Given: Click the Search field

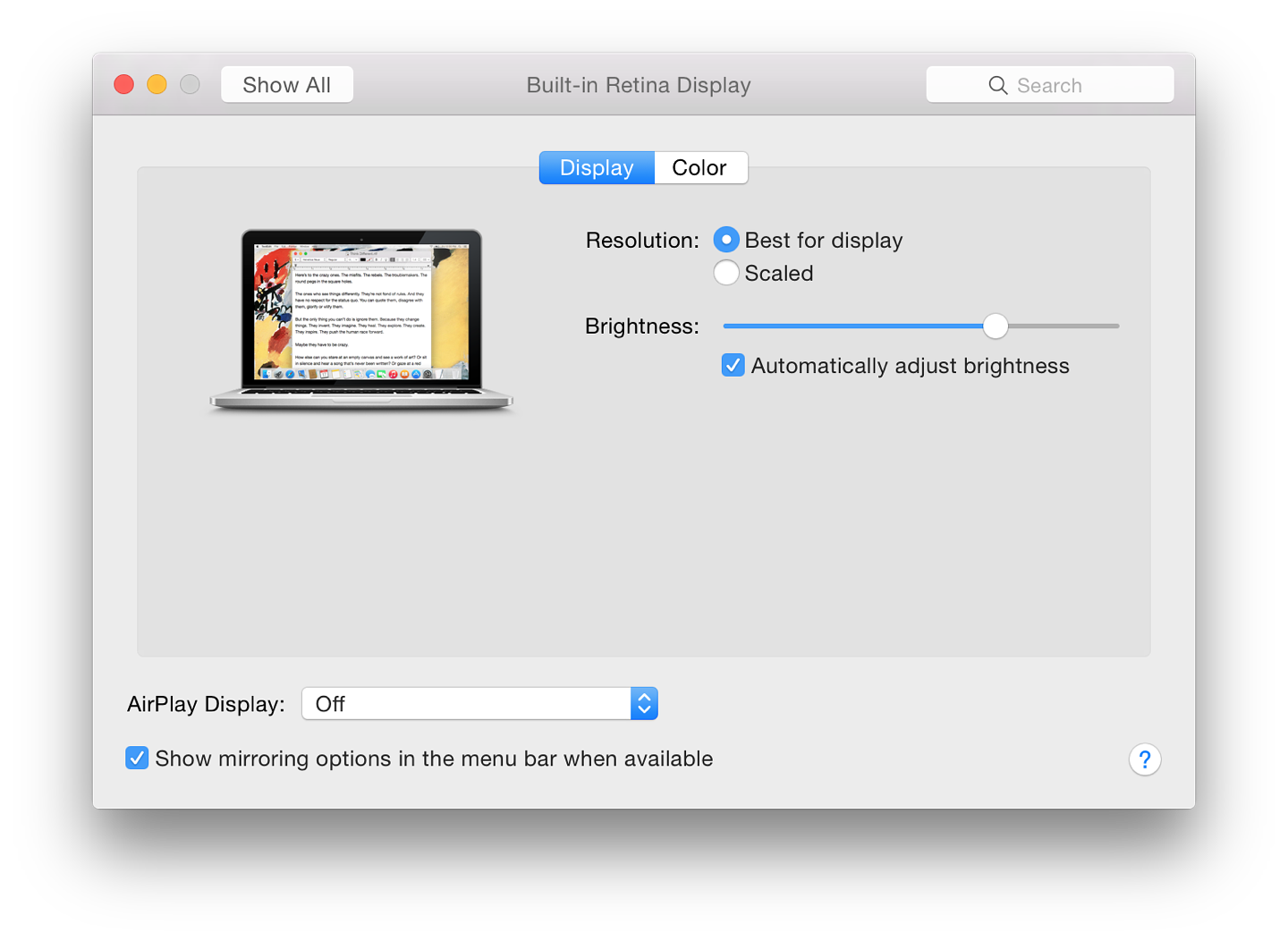Looking at the screenshot, I should pos(1050,85).
